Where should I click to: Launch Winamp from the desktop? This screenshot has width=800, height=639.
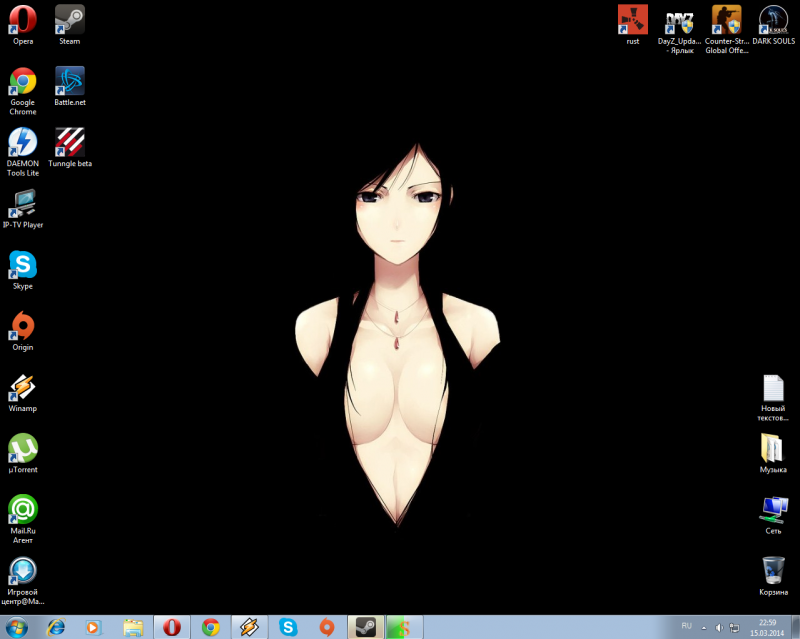click(x=22, y=392)
